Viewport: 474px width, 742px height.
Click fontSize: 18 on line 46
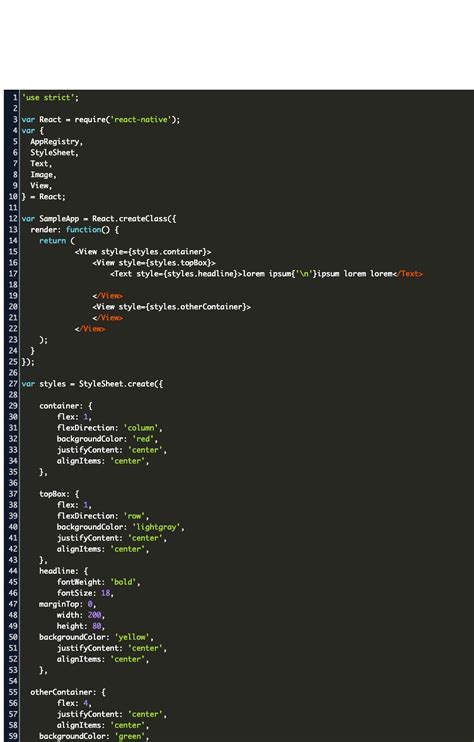83,593
